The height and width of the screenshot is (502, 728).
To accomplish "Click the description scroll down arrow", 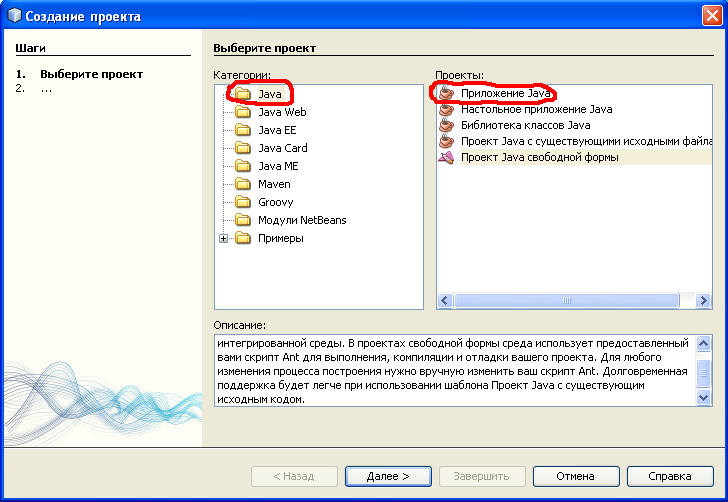I will [x=703, y=397].
